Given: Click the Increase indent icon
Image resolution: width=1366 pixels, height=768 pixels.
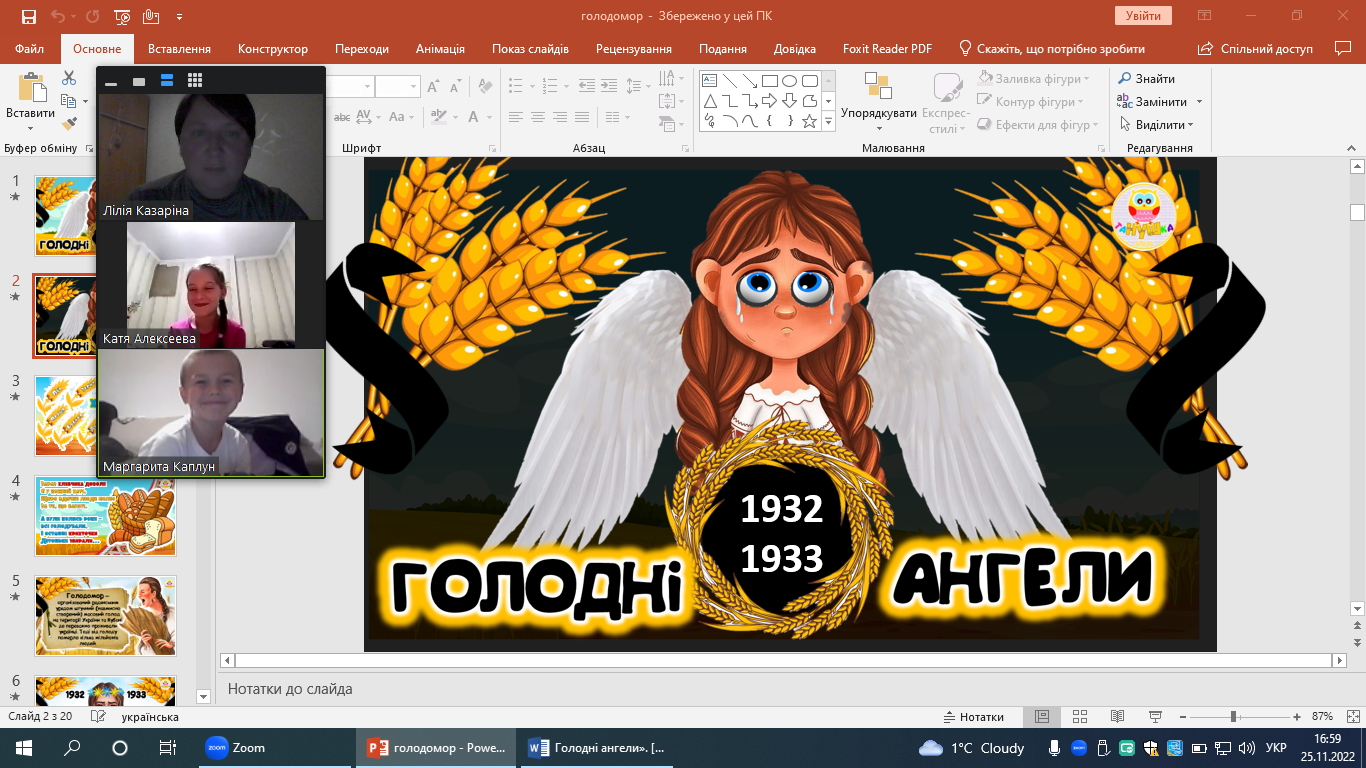Looking at the screenshot, I should pyautogui.click(x=610, y=86).
